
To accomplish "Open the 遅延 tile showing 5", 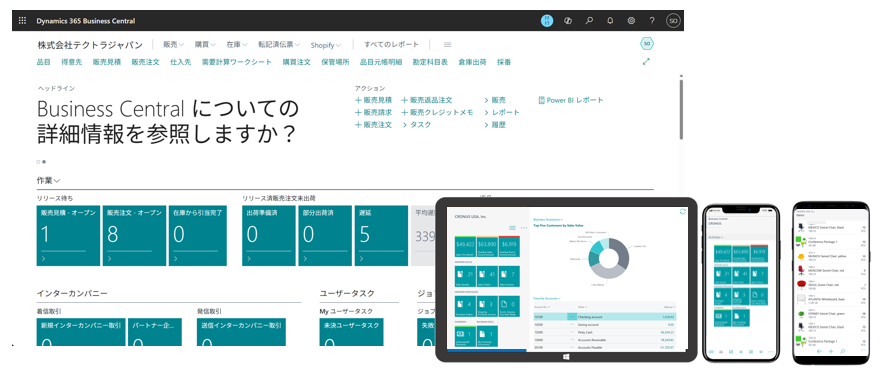I will [x=381, y=236].
